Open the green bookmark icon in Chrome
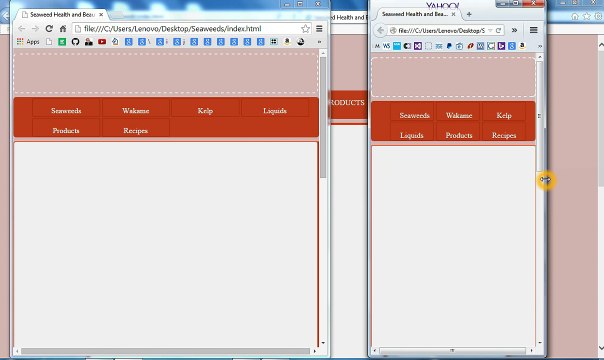This screenshot has width=604, height=360. pyautogui.click(x=62, y=42)
